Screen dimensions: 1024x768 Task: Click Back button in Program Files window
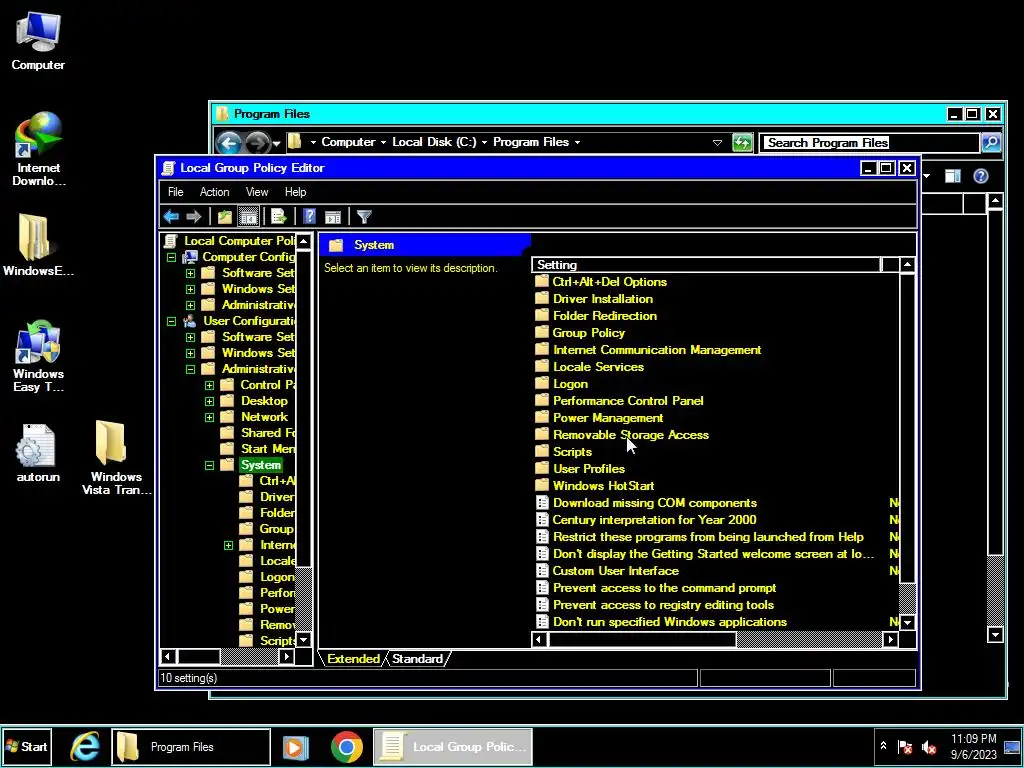point(229,142)
